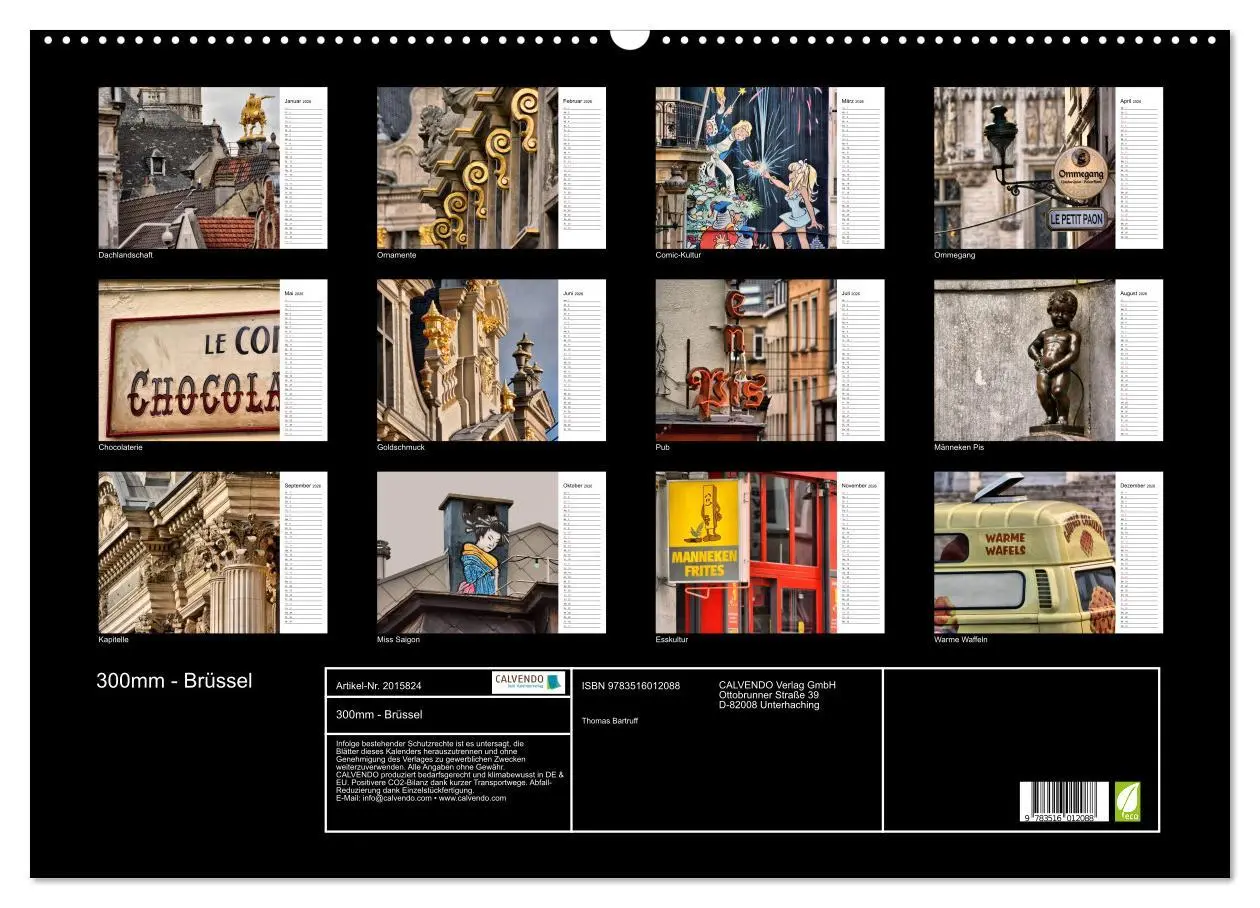Click the 'Comic-Kultur' caption

click(679, 255)
